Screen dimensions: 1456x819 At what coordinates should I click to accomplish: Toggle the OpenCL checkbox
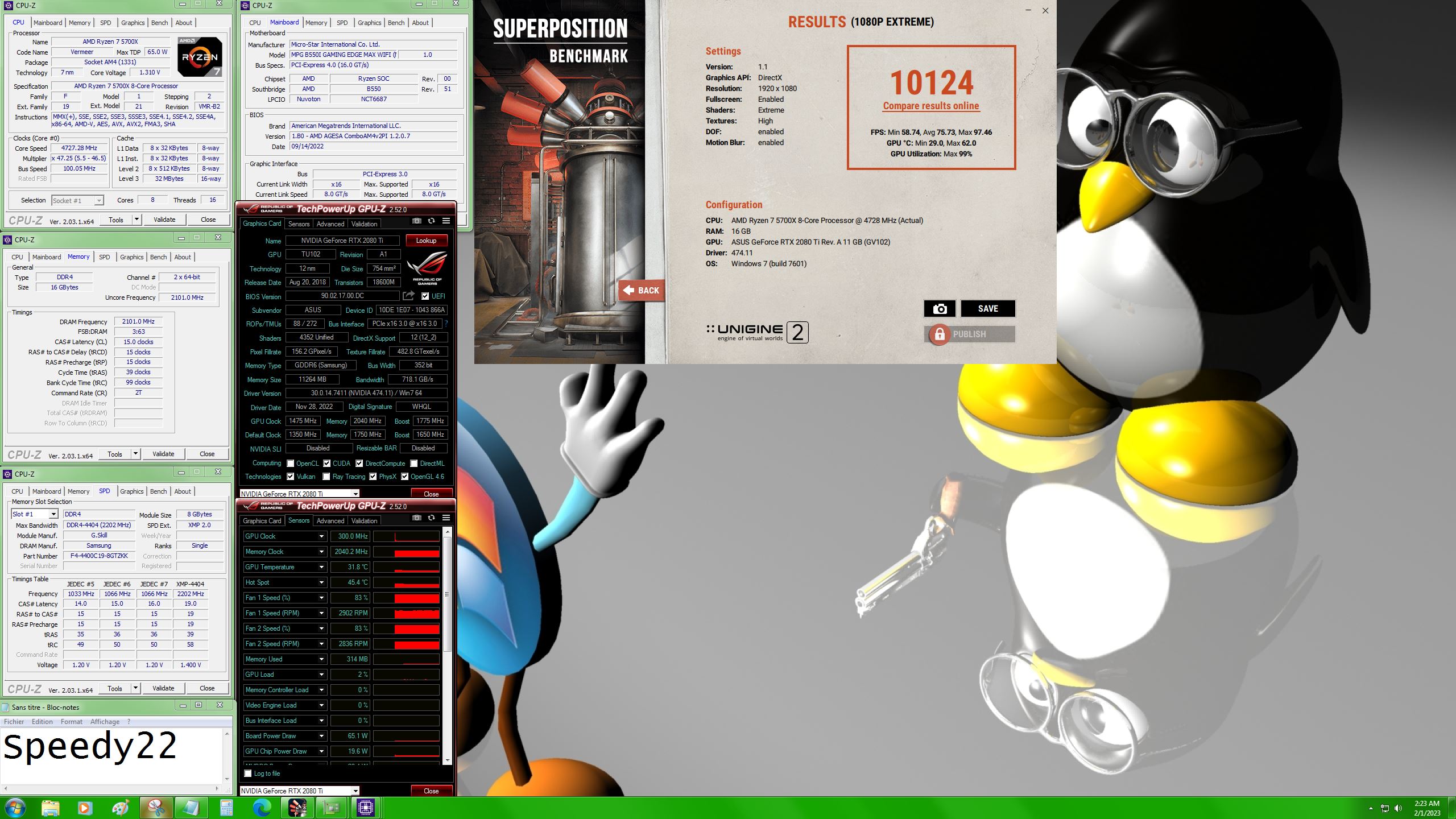tap(291, 464)
